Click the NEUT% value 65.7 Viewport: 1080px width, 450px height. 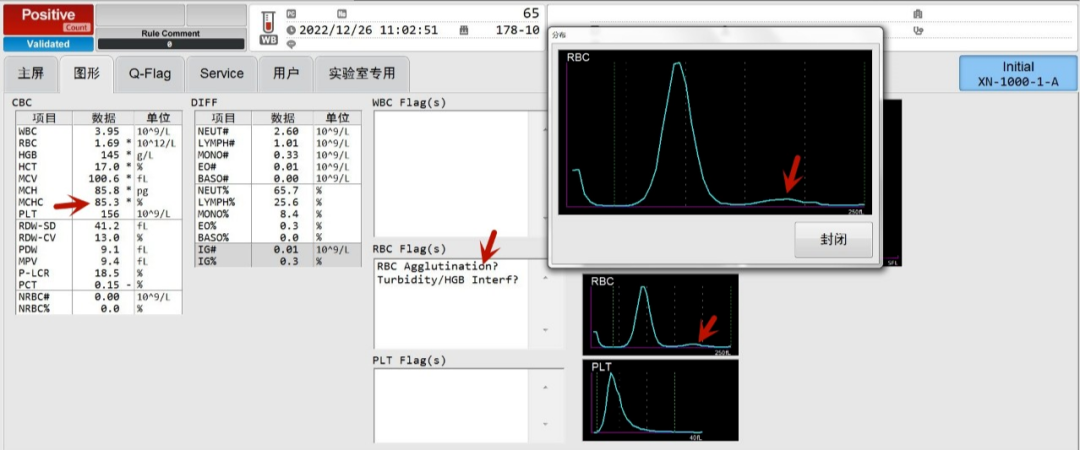(x=284, y=190)
